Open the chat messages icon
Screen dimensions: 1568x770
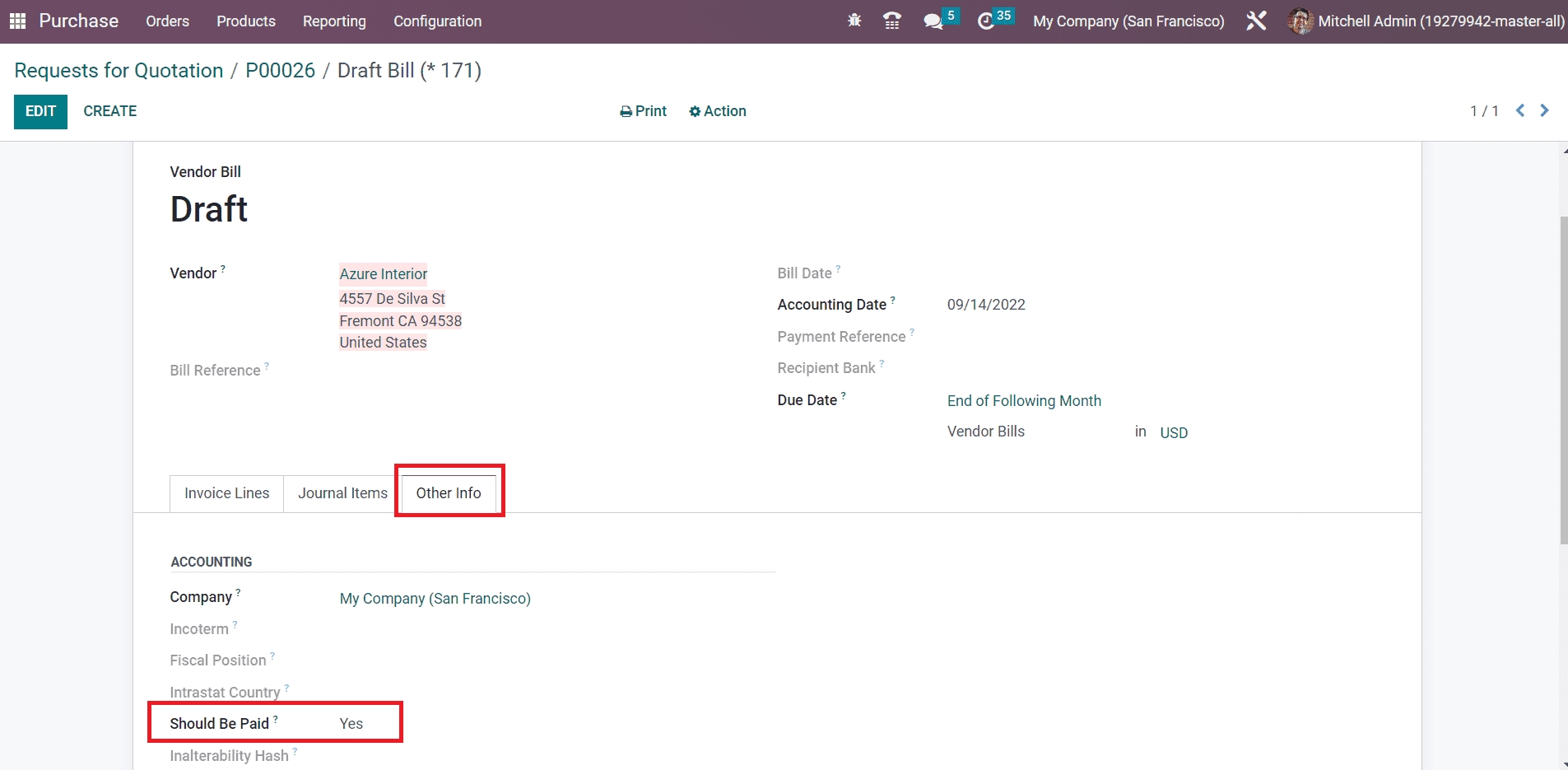click(x=933, y=21)
